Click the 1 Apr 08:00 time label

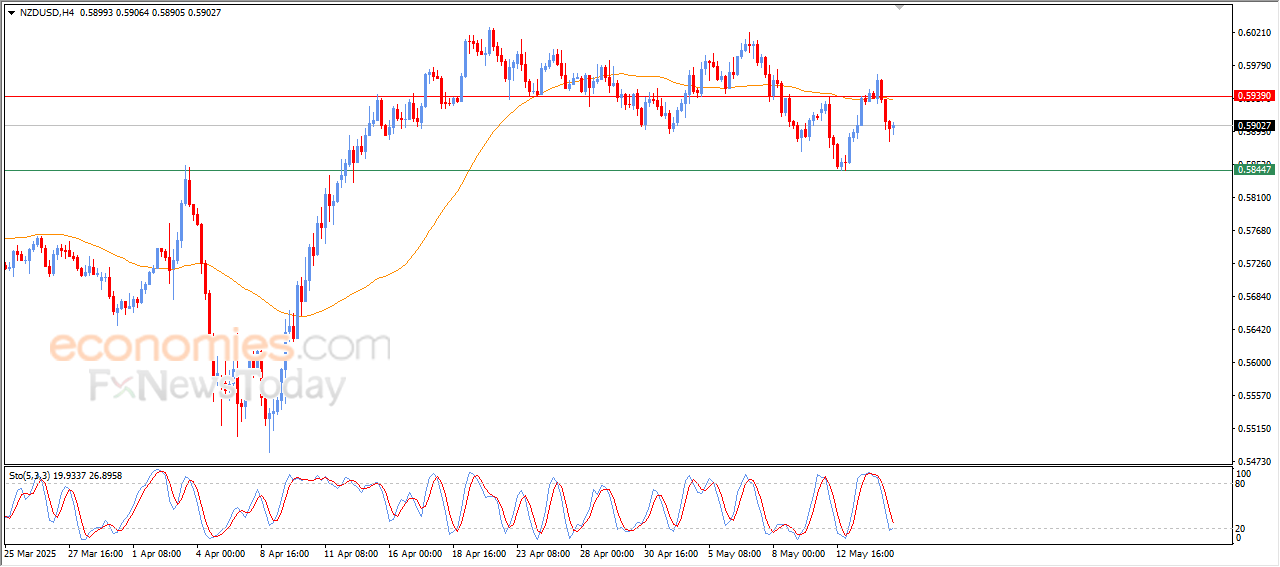pyautogui.click(x=158, y=552)
